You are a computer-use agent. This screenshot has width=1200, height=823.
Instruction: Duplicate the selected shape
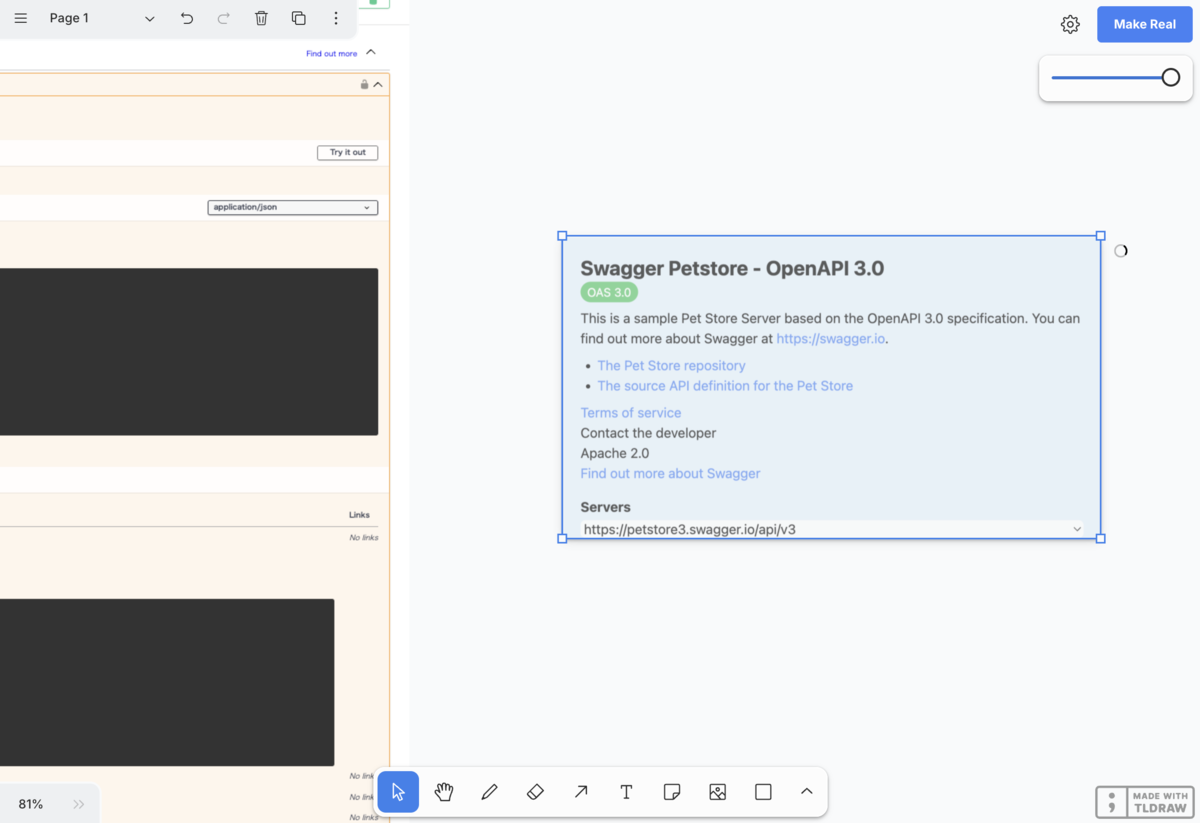pos(298,18)
